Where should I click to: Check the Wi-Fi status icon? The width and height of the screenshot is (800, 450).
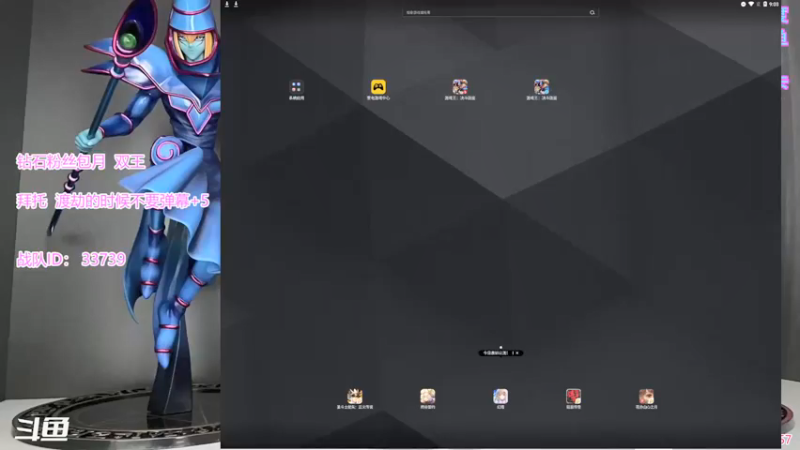coord(751,4)
